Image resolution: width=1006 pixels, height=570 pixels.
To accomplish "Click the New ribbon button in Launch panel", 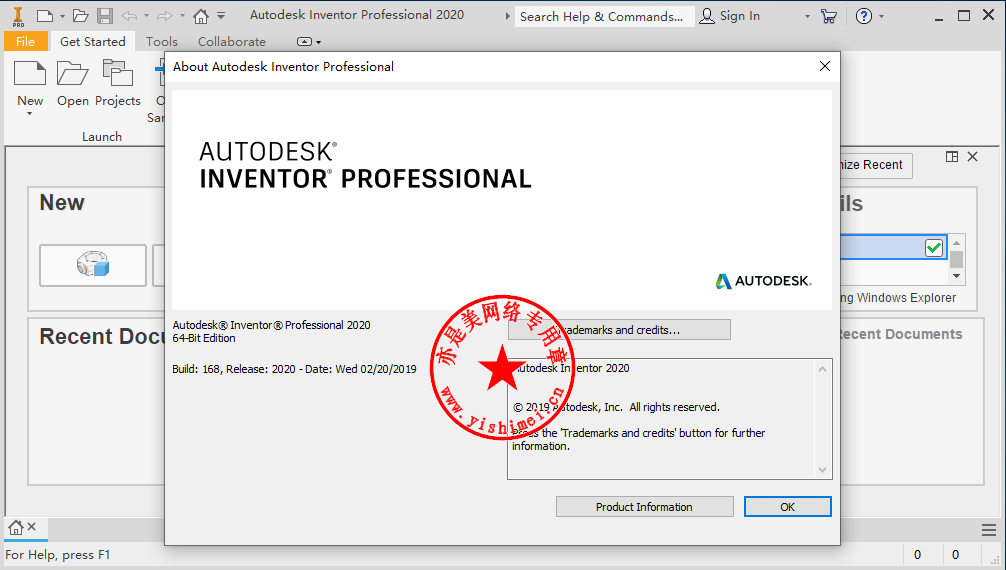I will click(x=30, y=83).
